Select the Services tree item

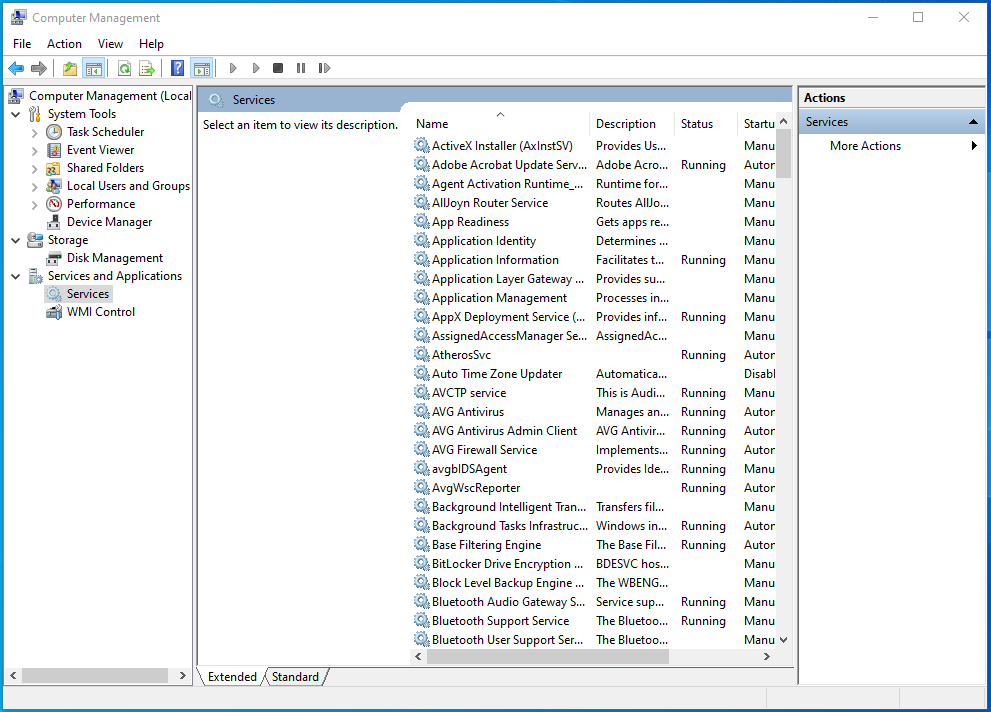pyautogui.click(x=78, y=294)
